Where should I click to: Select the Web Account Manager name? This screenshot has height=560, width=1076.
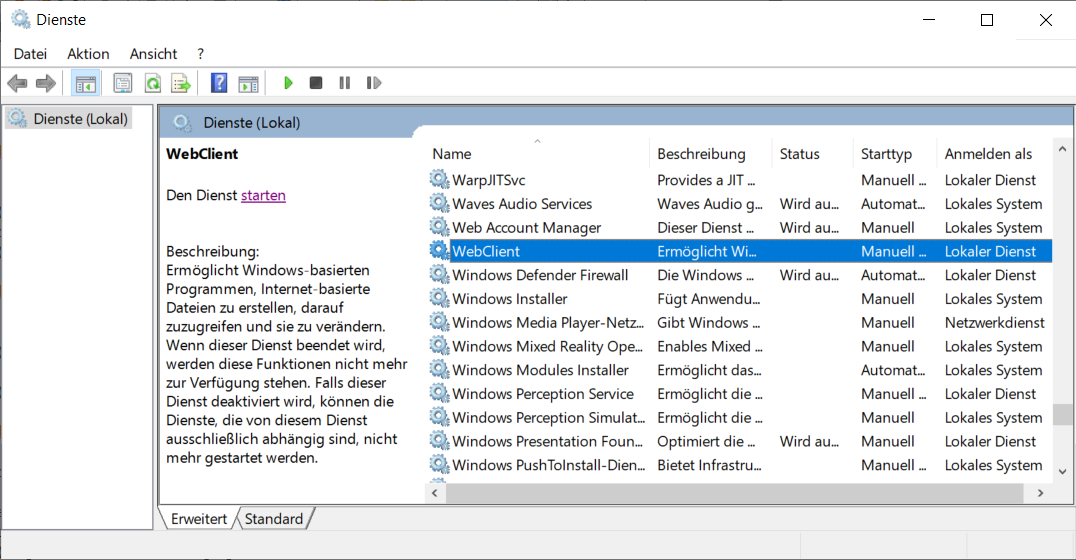pyautogui.click(x=526, y=227)
